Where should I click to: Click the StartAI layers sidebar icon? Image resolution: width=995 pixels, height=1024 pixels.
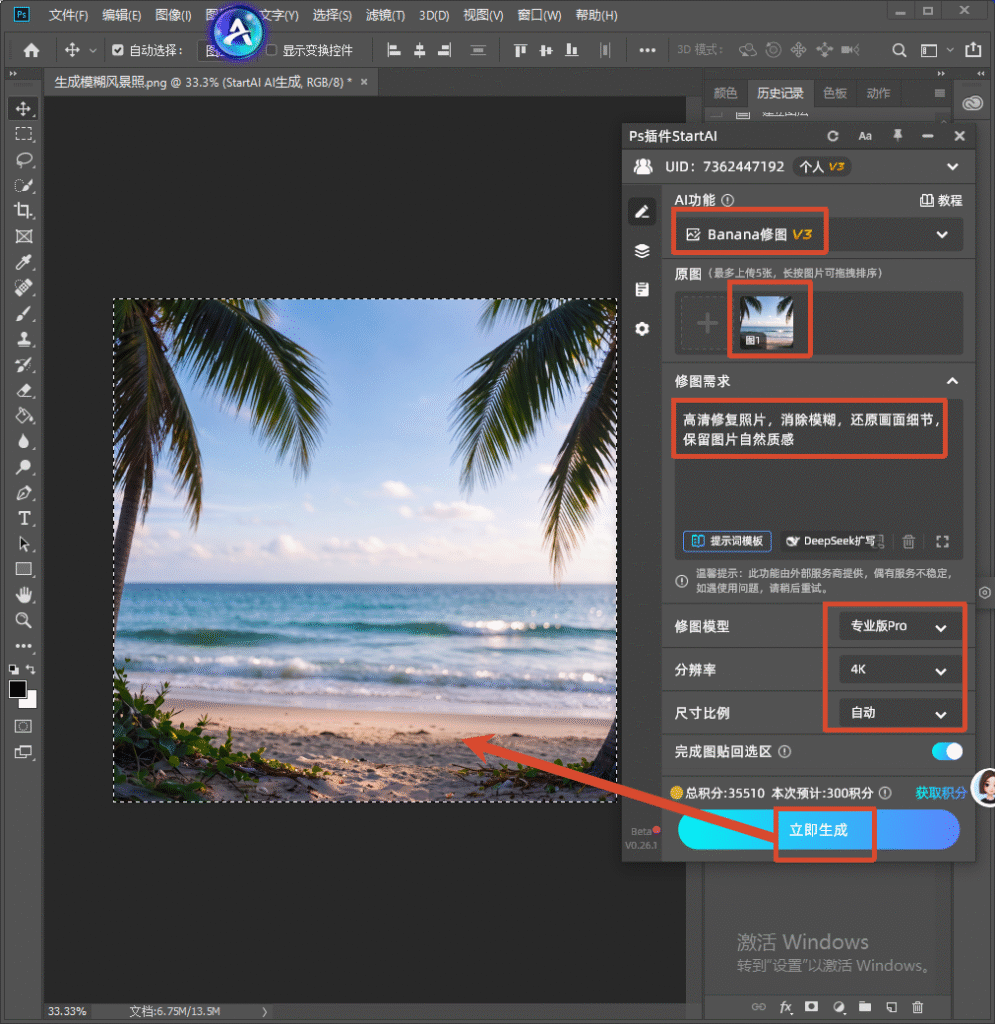(x=642, y=251)
